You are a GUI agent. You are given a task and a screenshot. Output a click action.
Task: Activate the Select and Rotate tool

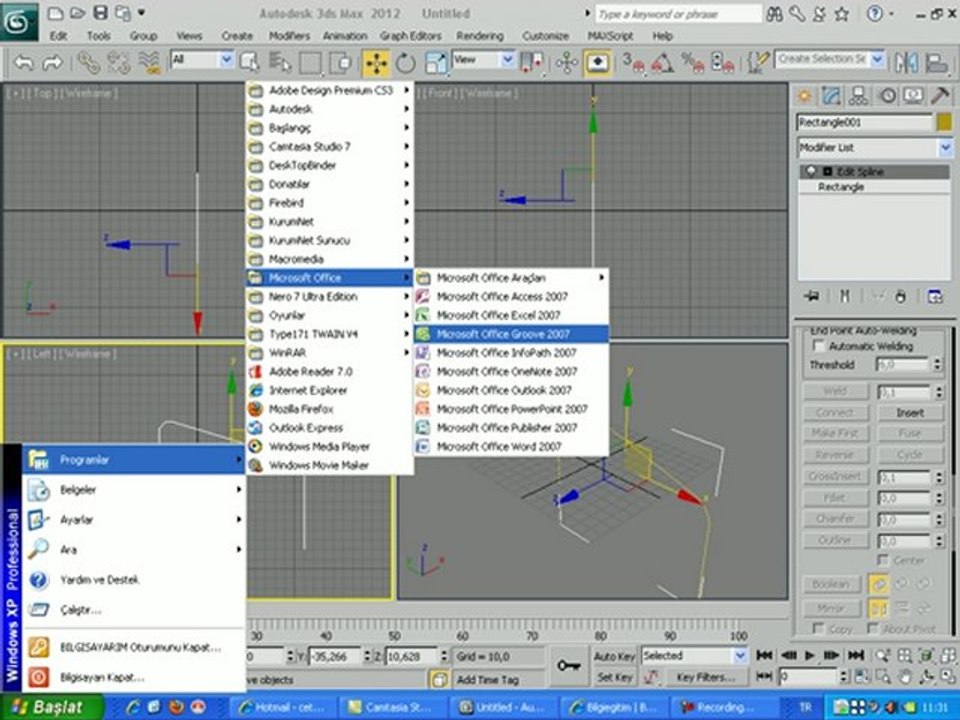[405, 62]
